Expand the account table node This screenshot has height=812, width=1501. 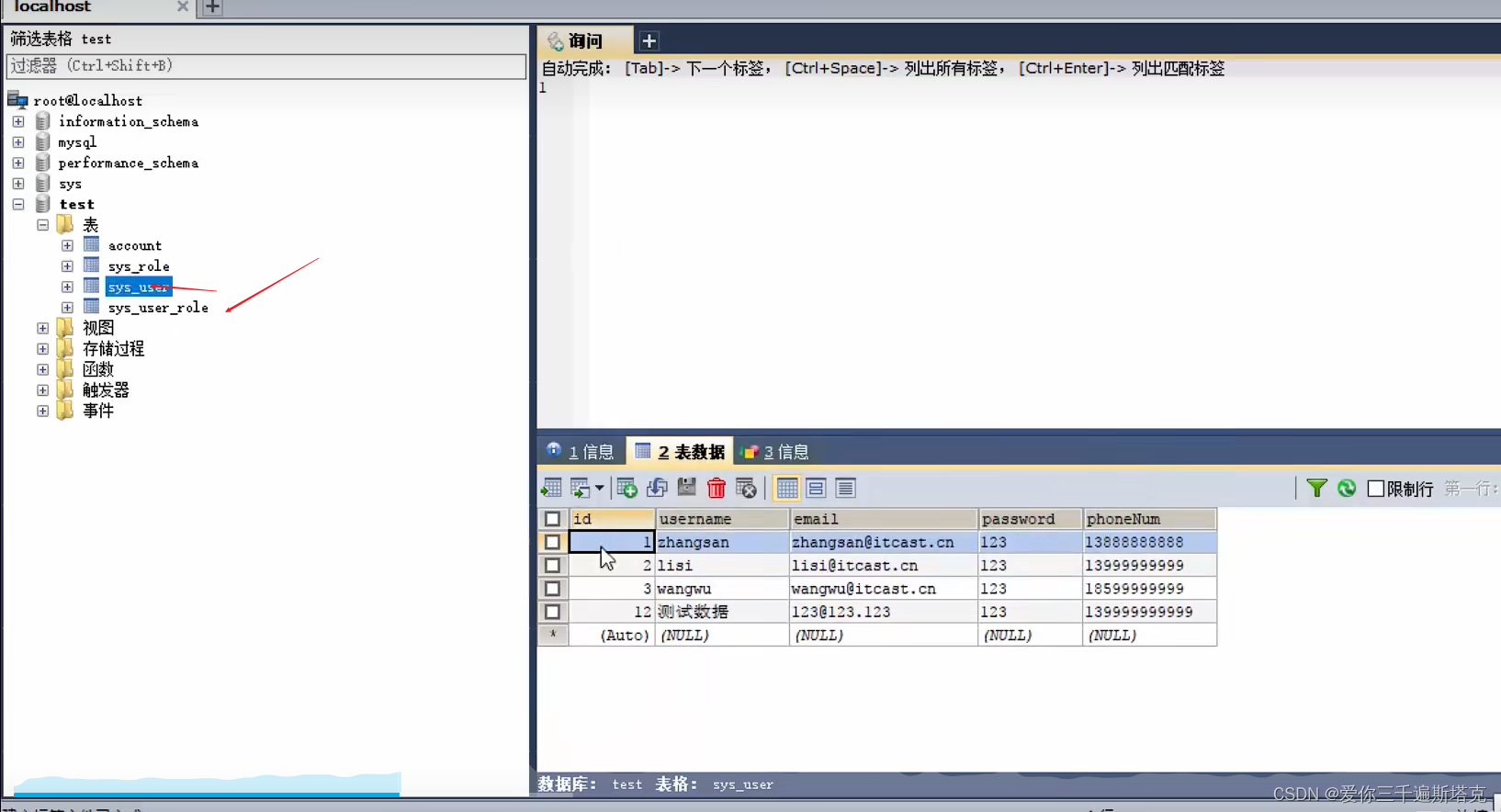tap(67, 245)
